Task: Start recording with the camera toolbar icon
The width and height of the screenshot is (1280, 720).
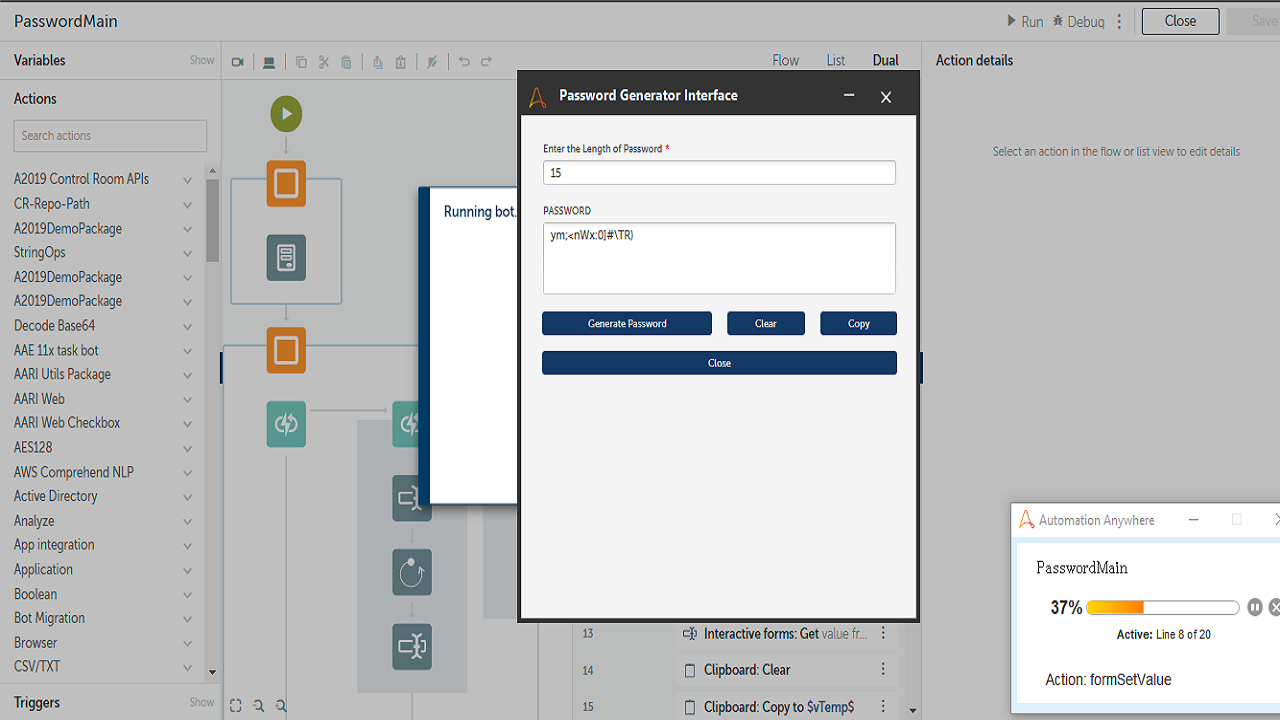Action: point(237,62)
